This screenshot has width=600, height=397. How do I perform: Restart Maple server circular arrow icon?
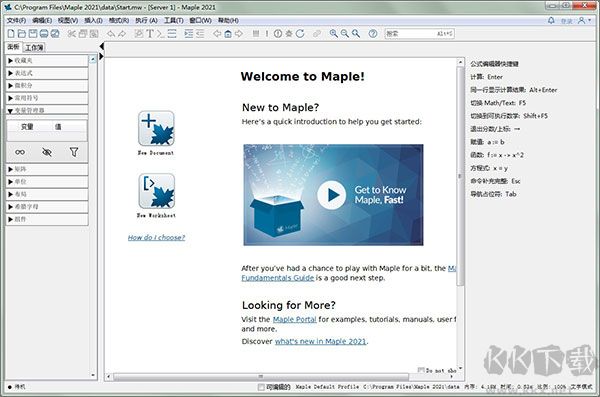click(300, 34)
